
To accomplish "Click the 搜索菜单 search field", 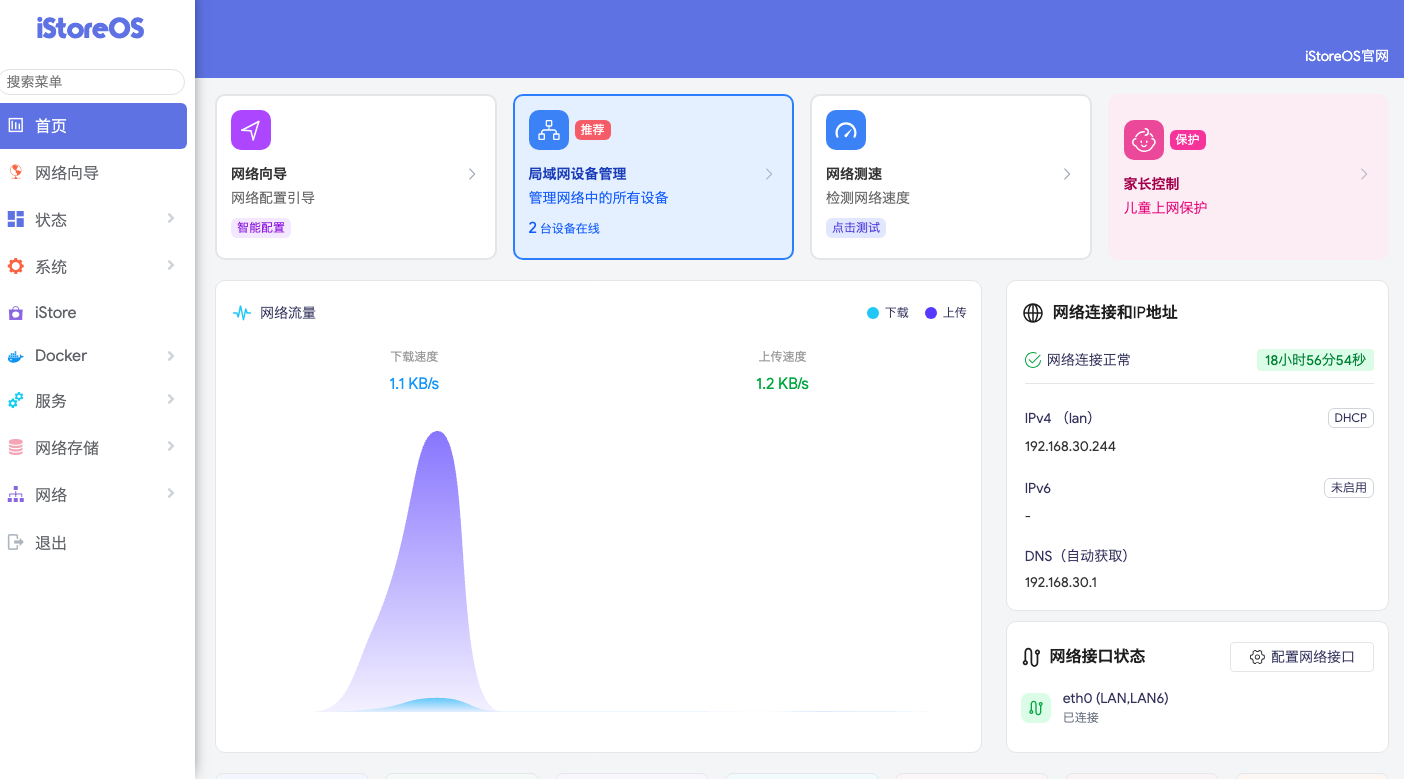I will (93, 82).
